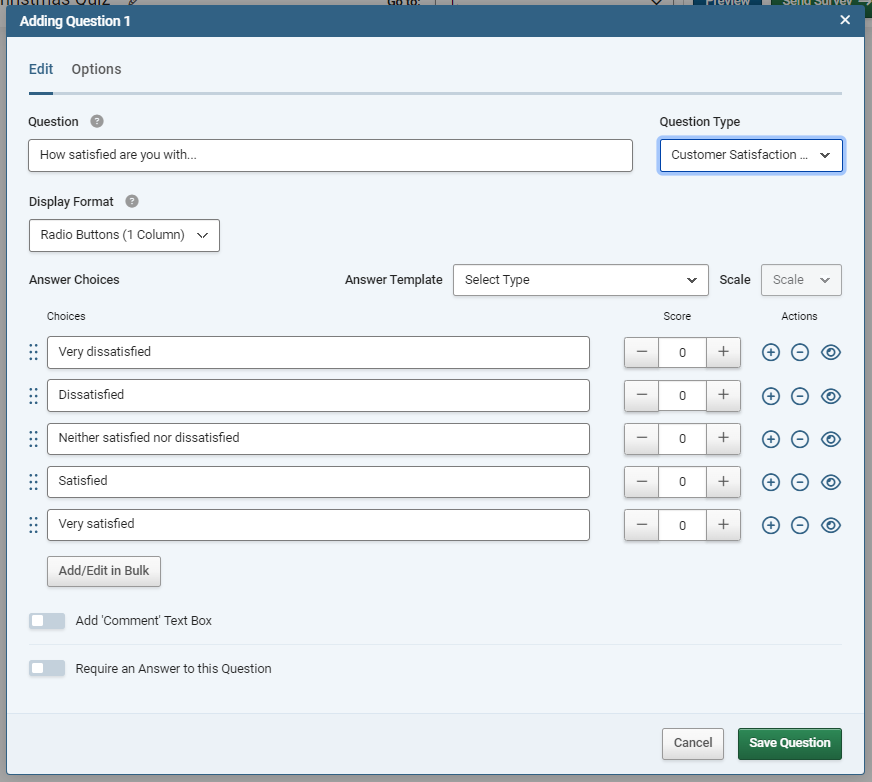Enable Require an Answer to this Question
Image resolution: width=872 pixels, height=782 pixels.
[47, 668]
